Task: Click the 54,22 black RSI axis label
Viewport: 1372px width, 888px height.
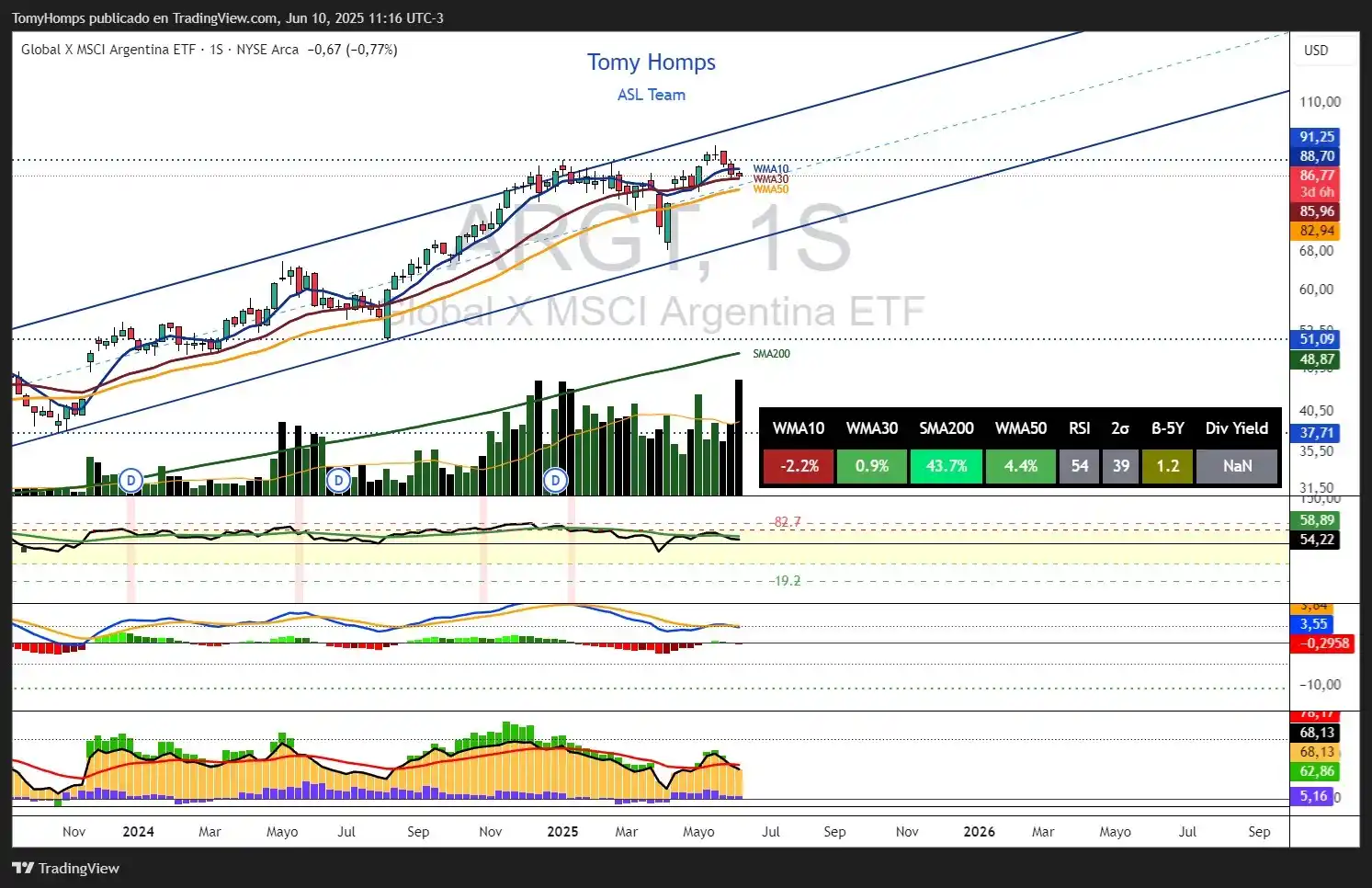Action: [1316, 540]
